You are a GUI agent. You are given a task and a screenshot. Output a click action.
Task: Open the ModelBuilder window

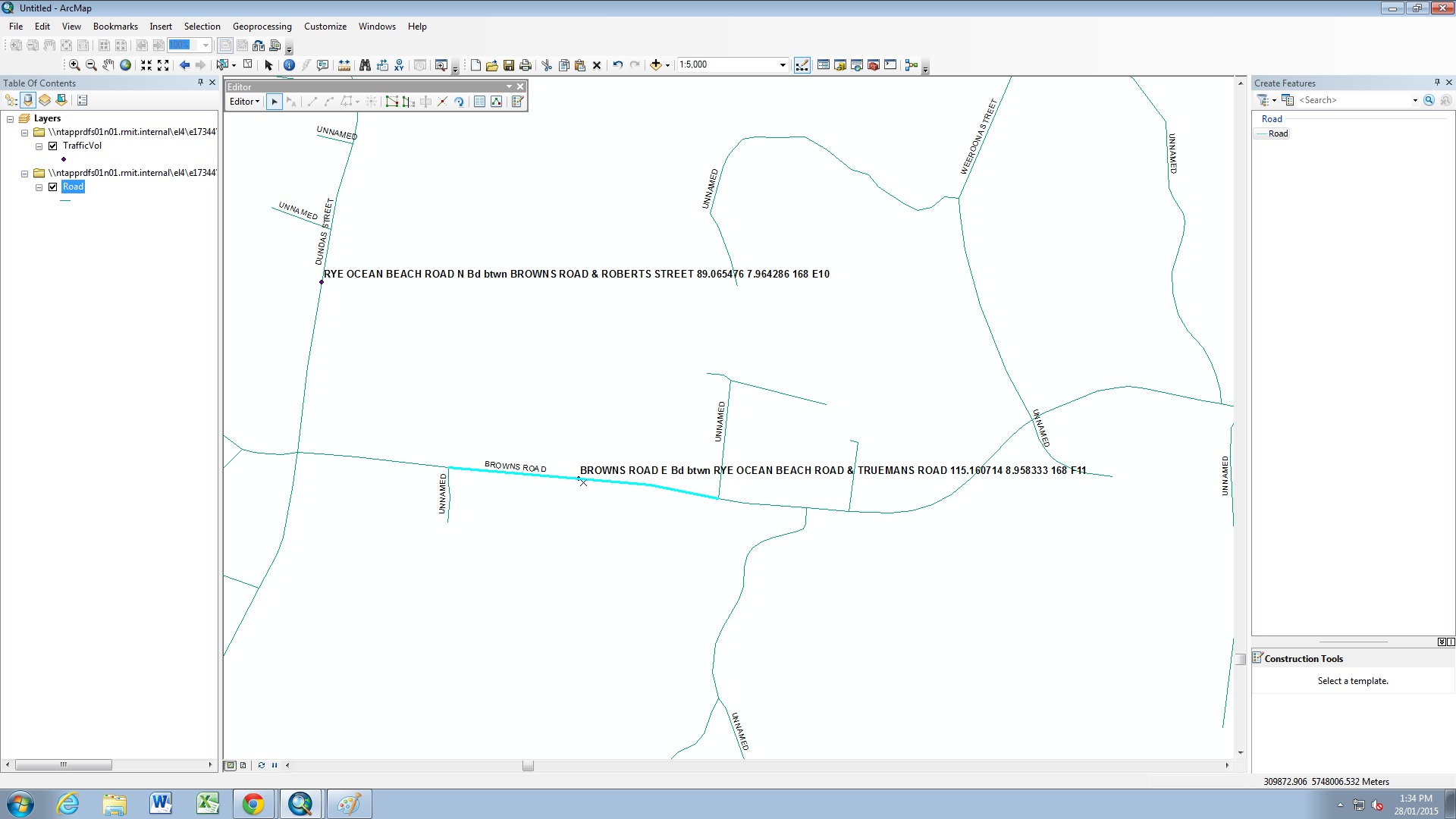[x=912, y=65]
